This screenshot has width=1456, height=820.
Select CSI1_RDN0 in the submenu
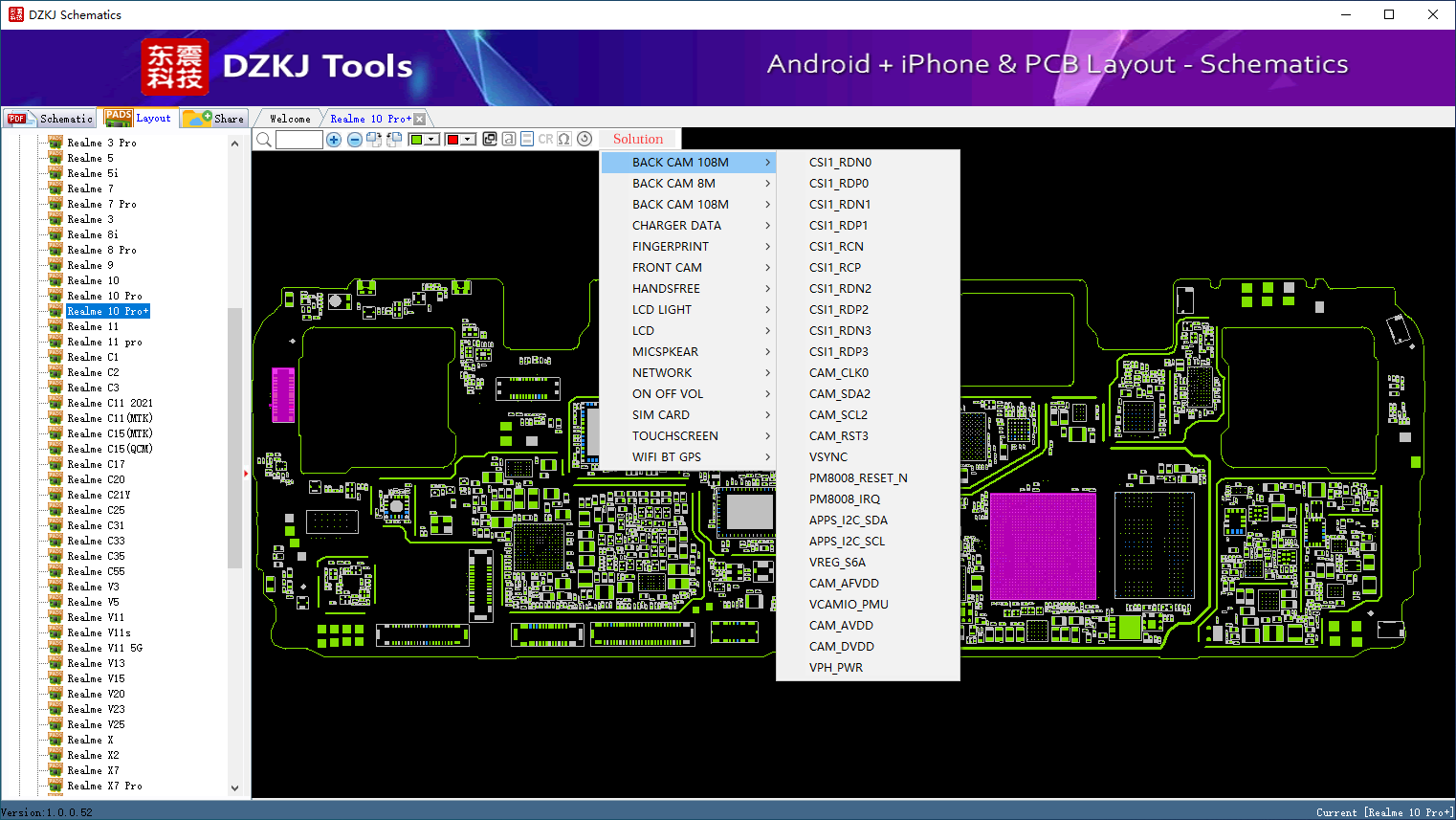click(x=868, y=163)
